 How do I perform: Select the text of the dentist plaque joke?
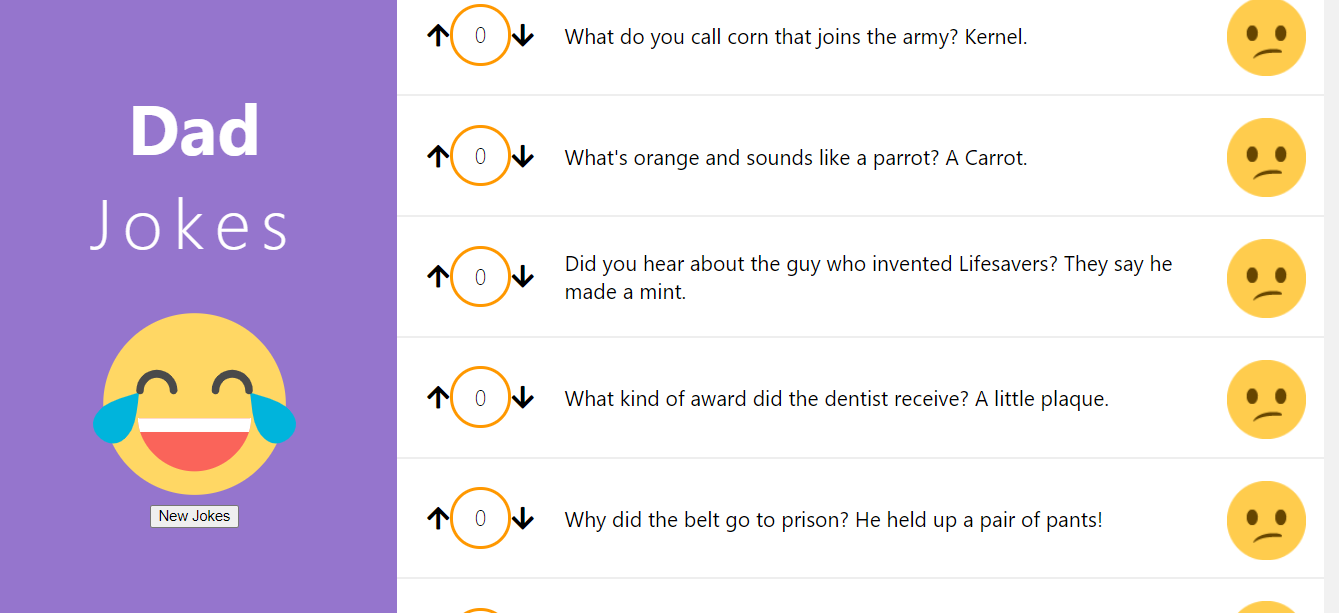tap(836, 399)
